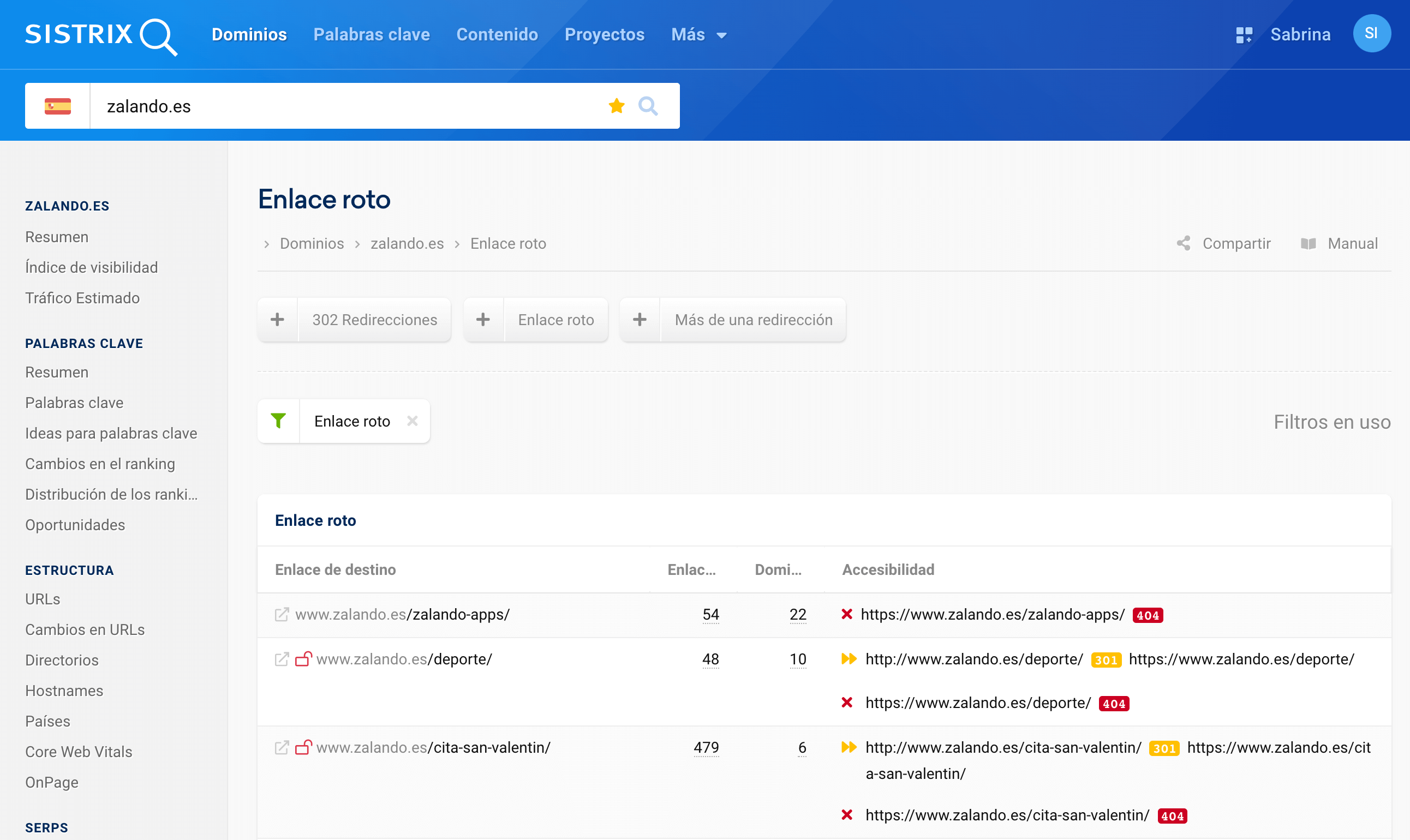Open the dashboard grid icon
Screen dimensions: 1410x840
(x=1244, y=34)
